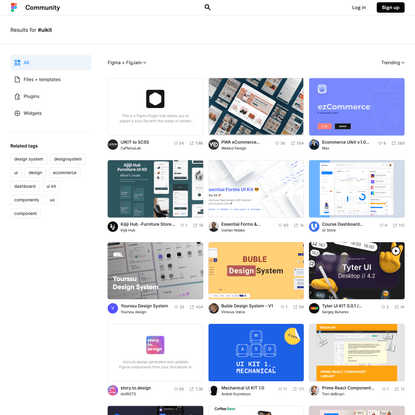Open the Essential Forms UI Kit thumbnail
Viewport: 415px width, 415px height.
click(x=256, y=189)
